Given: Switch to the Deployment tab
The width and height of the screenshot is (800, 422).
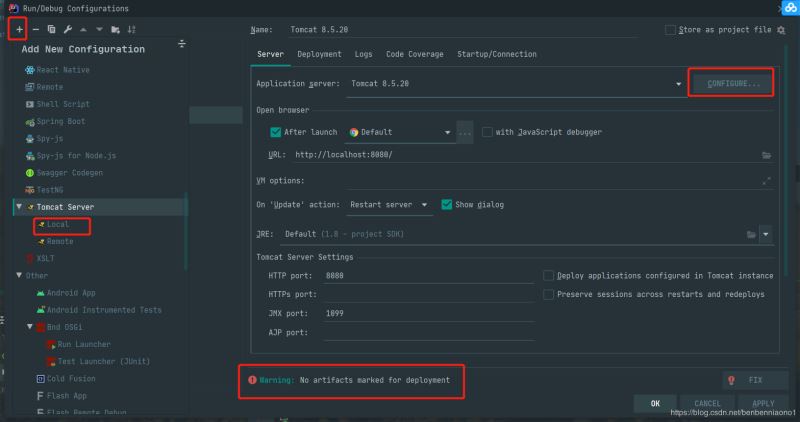Looking at the screenshot, I should [x=319, y=54].
